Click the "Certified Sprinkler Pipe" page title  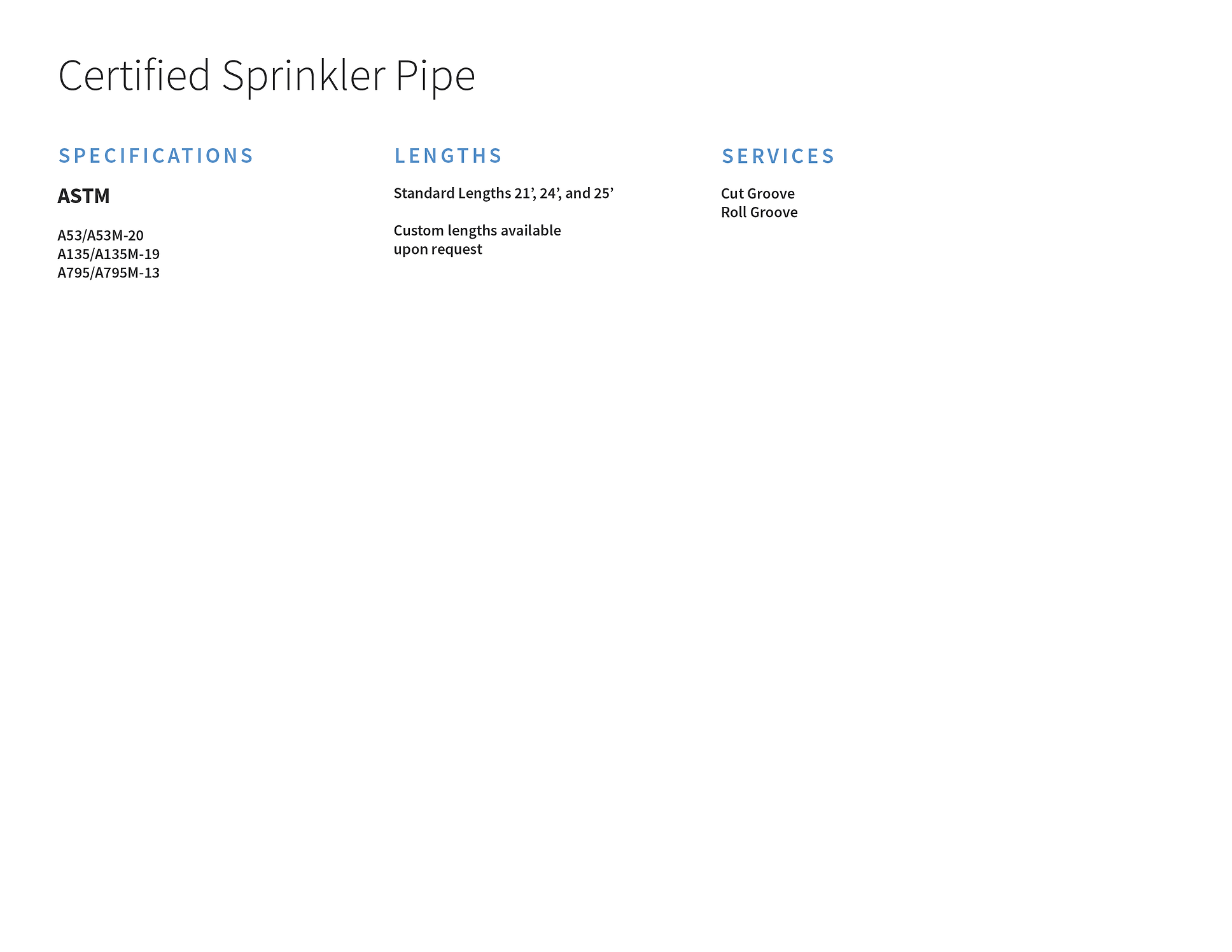click(266, 75)
